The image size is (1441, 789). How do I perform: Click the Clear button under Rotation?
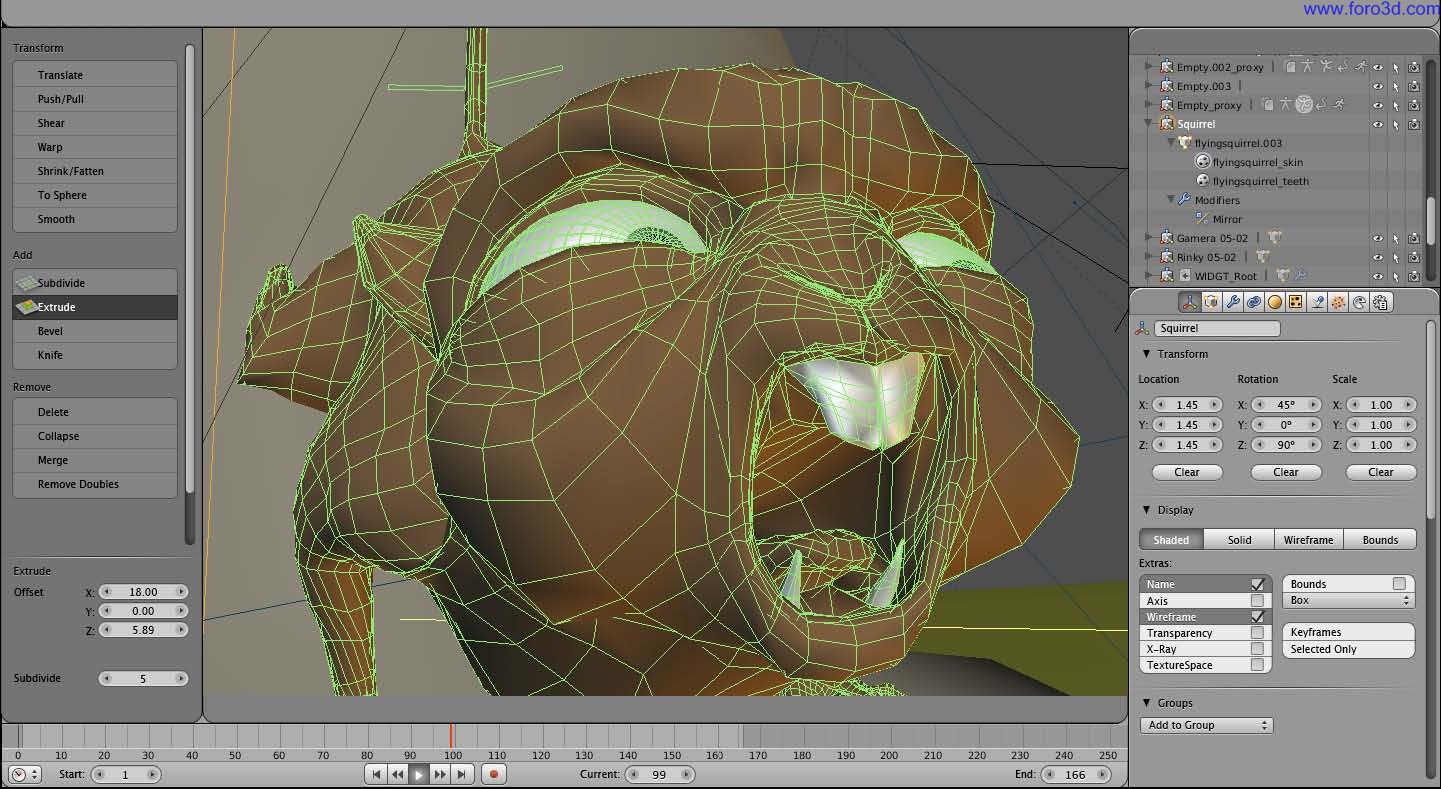[x=1286, y=472]
